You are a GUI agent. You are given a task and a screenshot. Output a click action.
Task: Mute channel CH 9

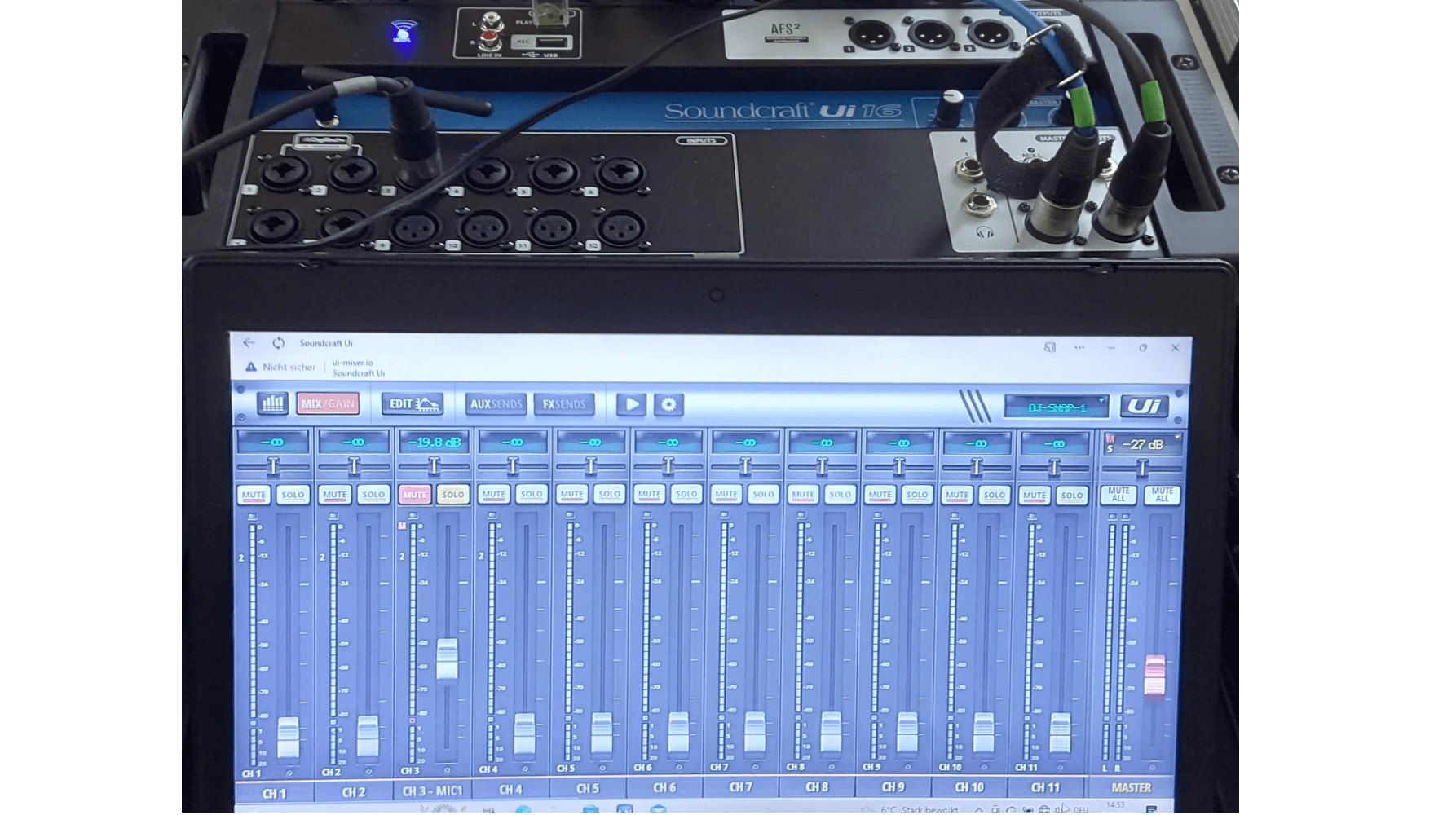coord(880,495)
